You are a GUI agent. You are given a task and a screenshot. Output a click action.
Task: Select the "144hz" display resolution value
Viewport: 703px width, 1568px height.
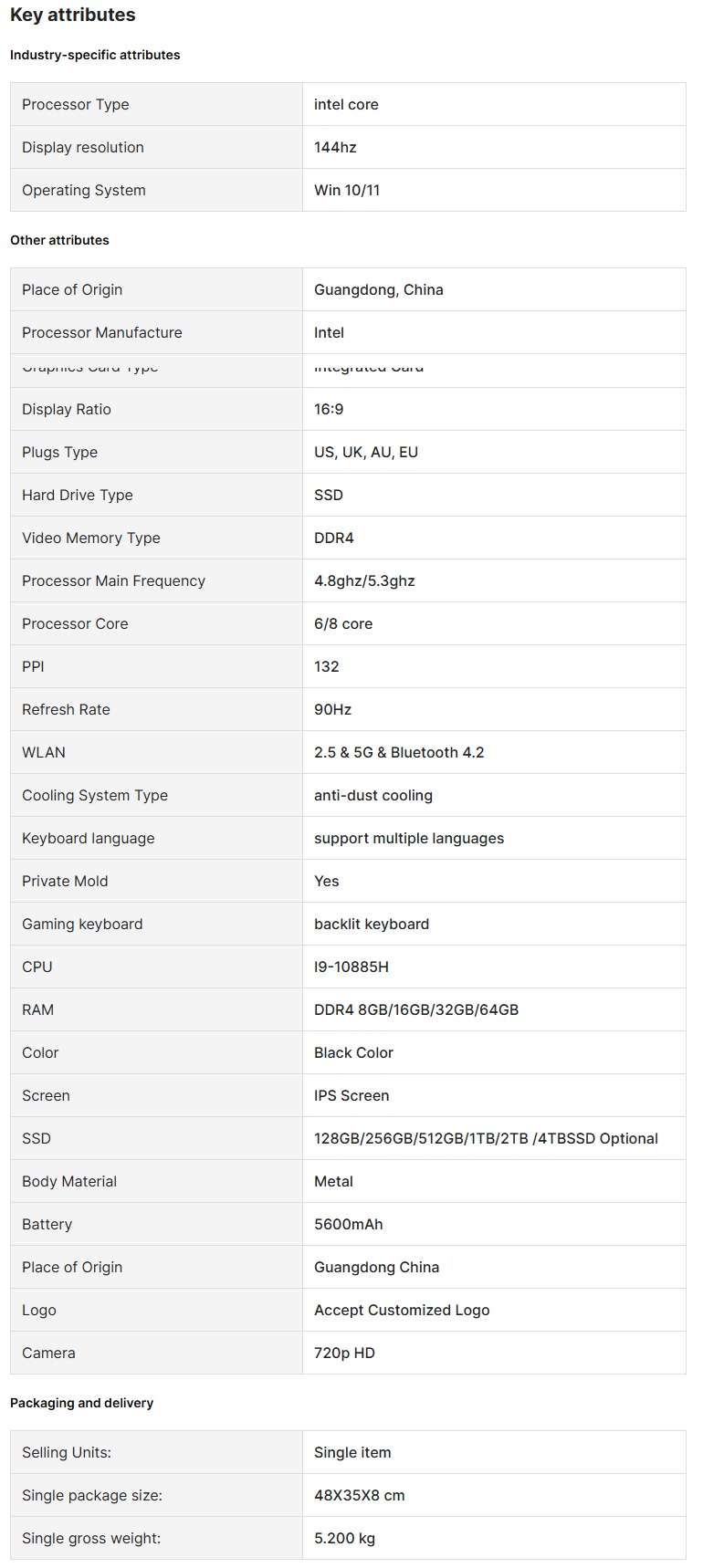(x=335, y=147)
